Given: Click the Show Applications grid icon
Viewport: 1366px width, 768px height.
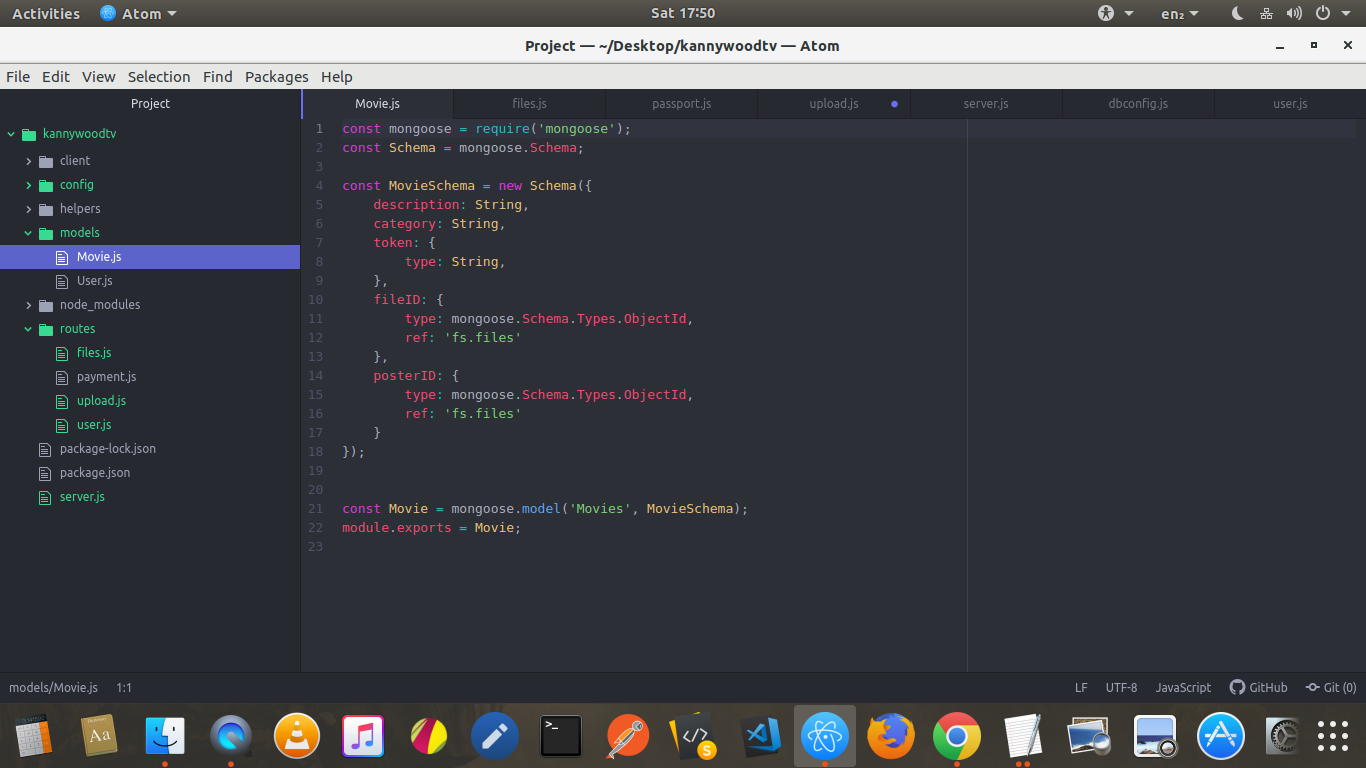Looking at the screenshot, I should coord(1331,735).
